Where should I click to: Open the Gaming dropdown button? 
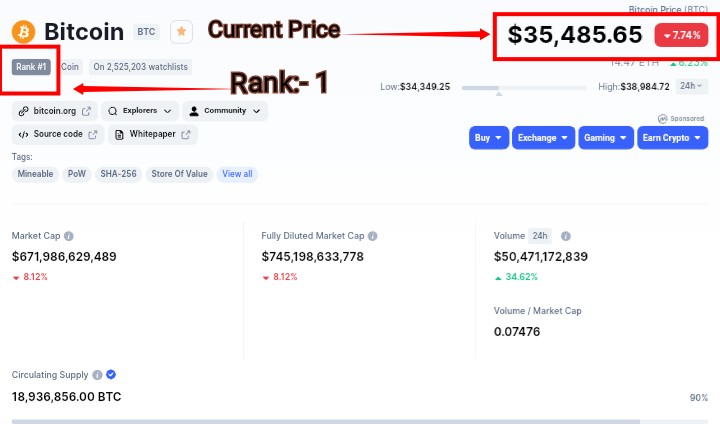pos(606,138)
